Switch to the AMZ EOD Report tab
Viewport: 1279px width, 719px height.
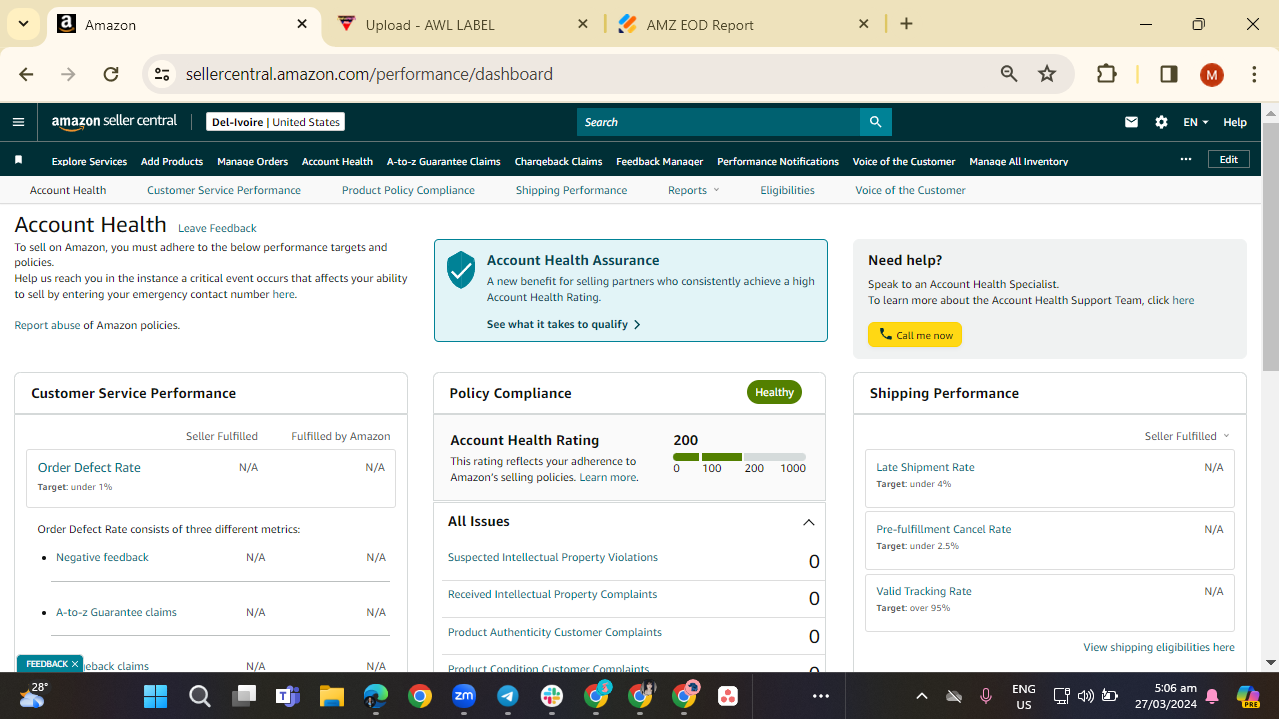[x=743, y=24]
